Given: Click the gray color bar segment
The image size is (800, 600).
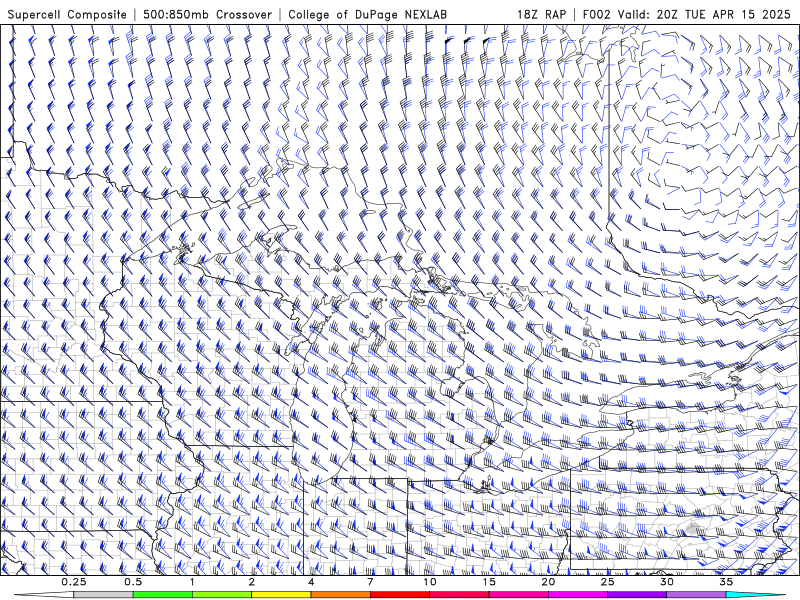Looking at the screenshot, I should click(103, 595).
